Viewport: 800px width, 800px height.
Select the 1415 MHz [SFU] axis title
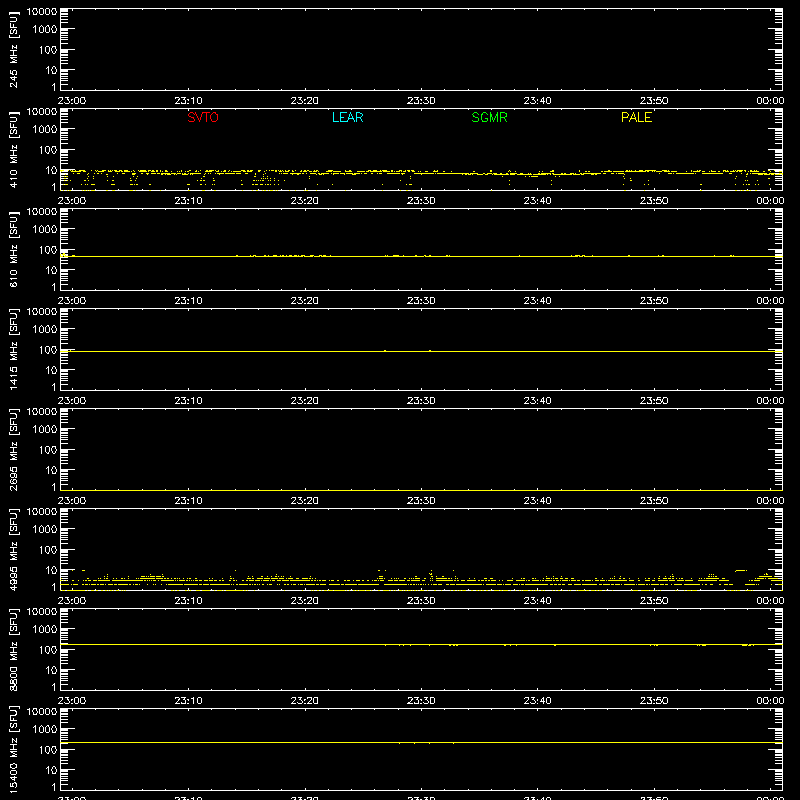[14, 349]
